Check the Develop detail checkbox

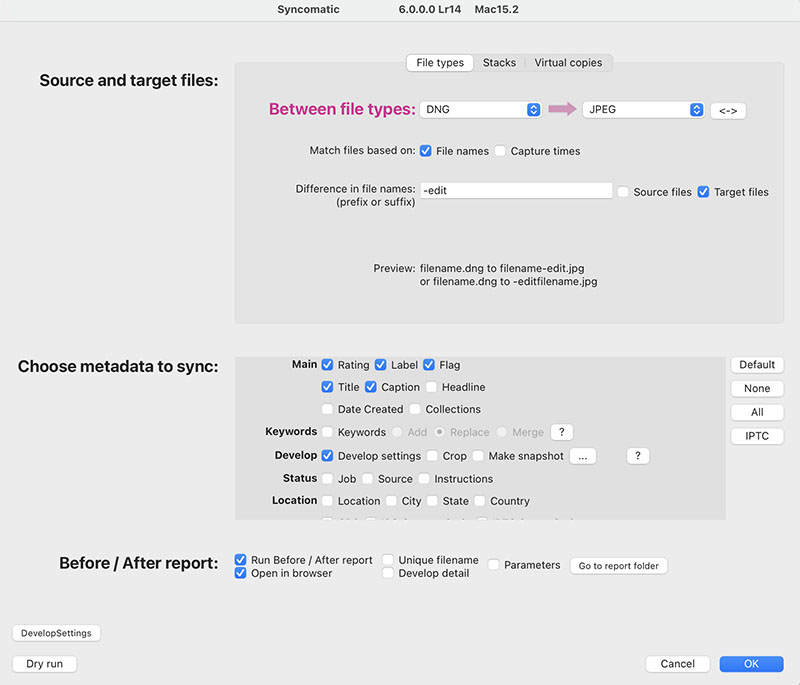(x=388, y=573)
